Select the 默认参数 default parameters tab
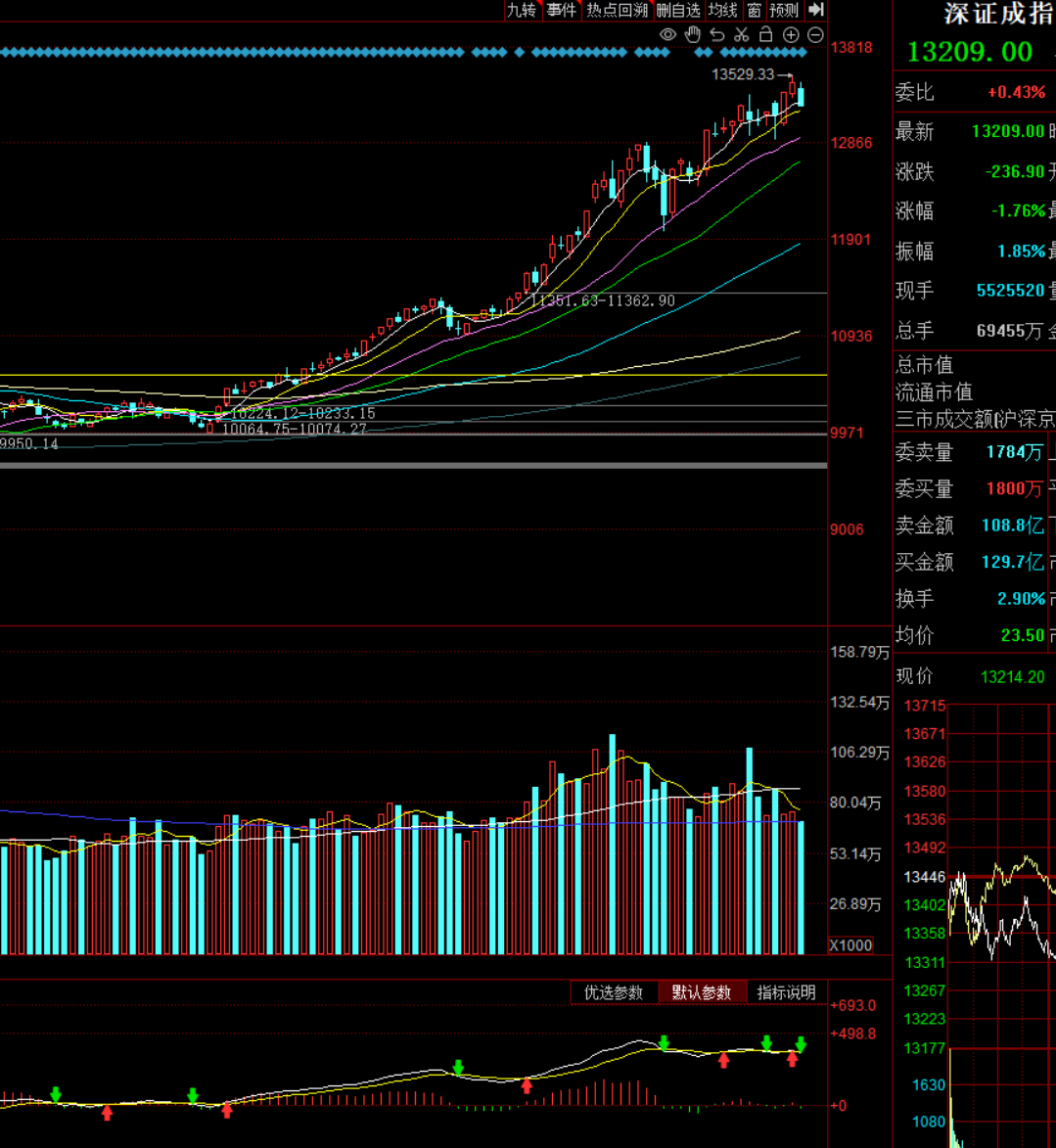This screenshot has height=1148, width=1056. point(702,992)
